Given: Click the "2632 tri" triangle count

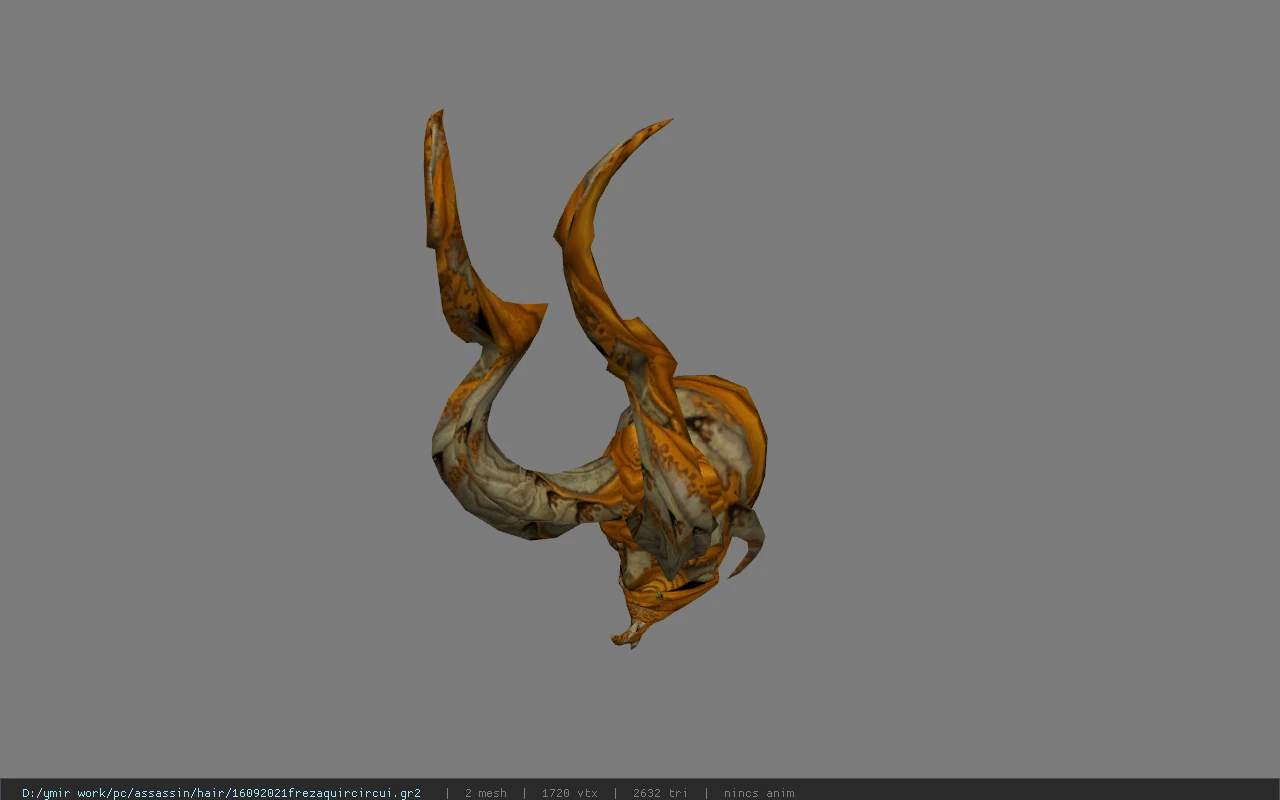Looking at the screenshot, I should tap(660, 793).
